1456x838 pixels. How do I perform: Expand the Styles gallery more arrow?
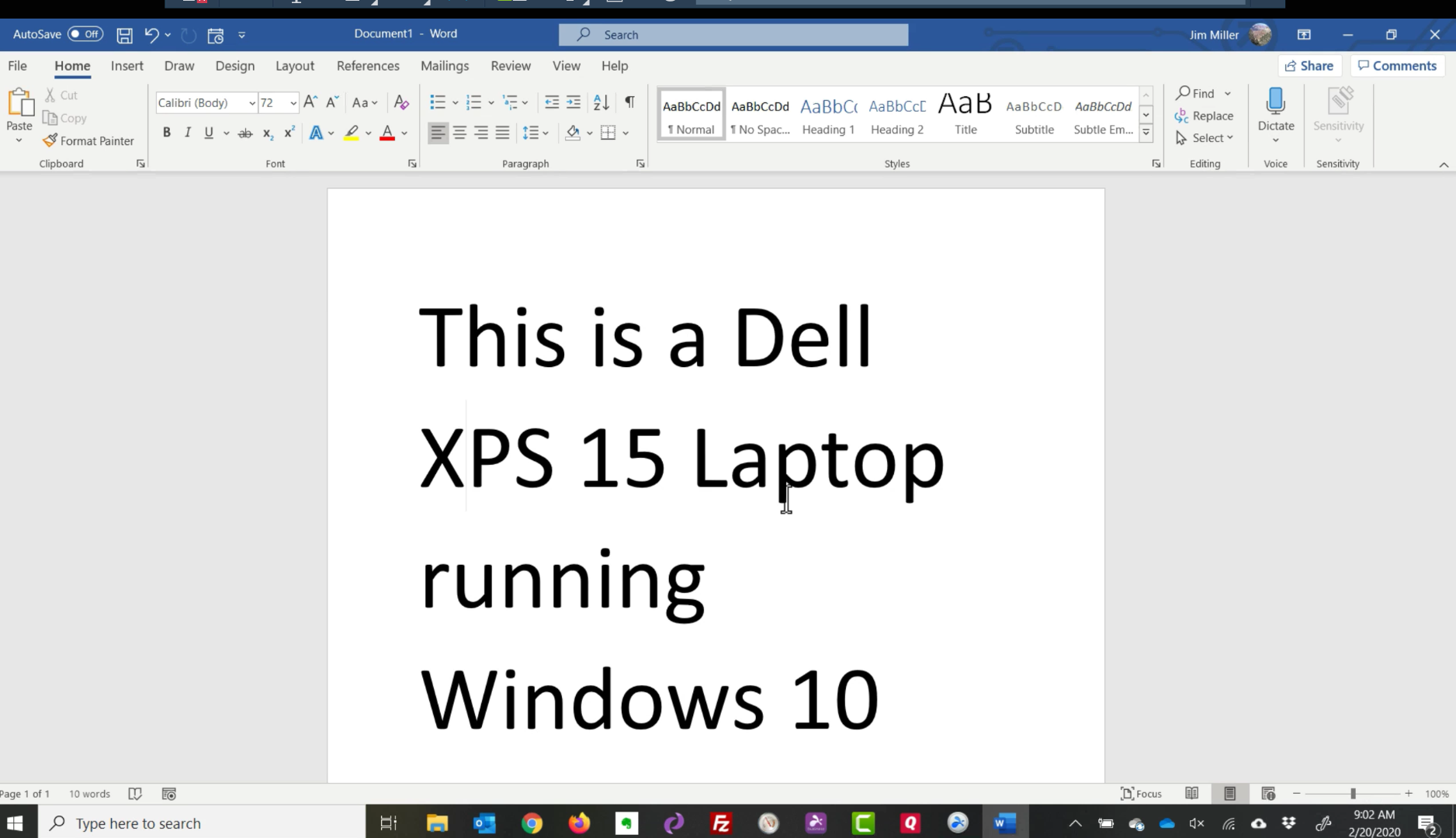coord(1146,133)
